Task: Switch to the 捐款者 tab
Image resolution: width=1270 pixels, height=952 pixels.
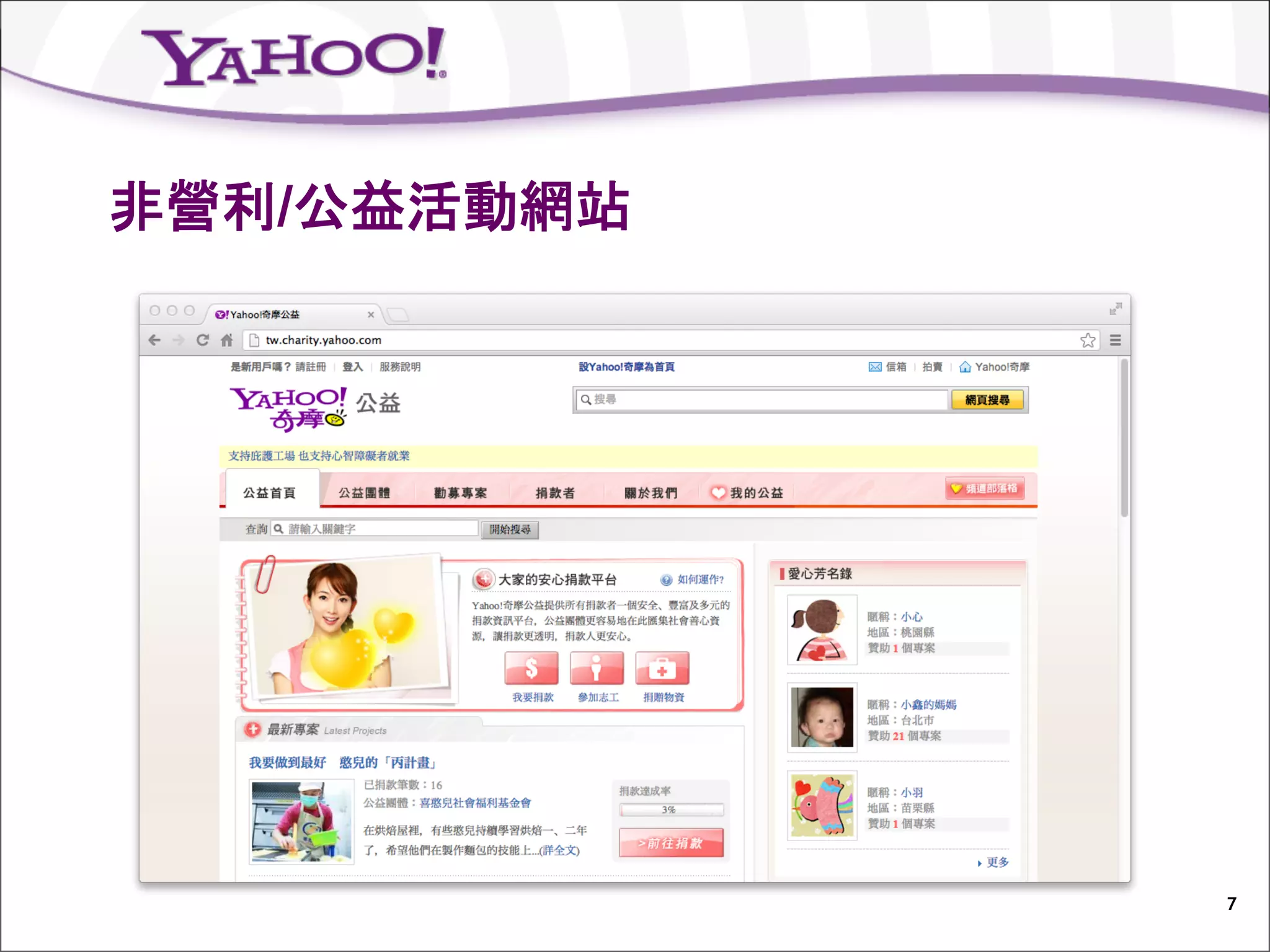Action: coord(555,493)
